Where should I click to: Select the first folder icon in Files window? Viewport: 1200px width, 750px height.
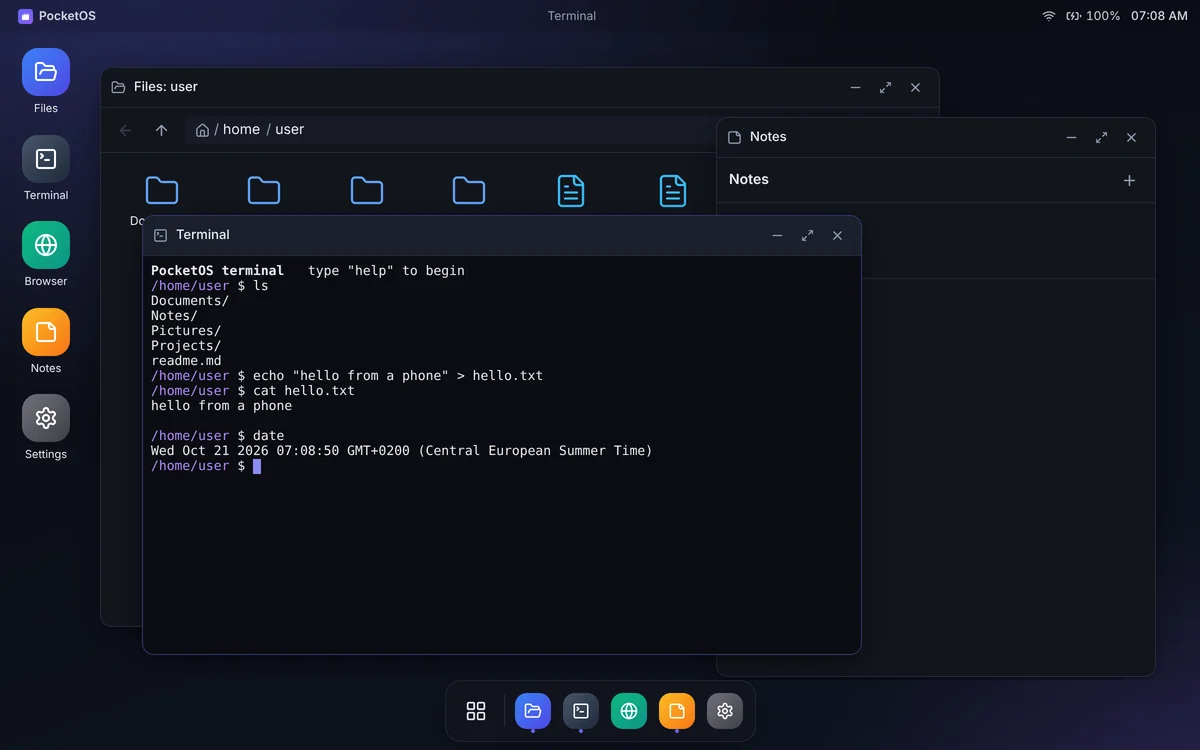[162, 190]
